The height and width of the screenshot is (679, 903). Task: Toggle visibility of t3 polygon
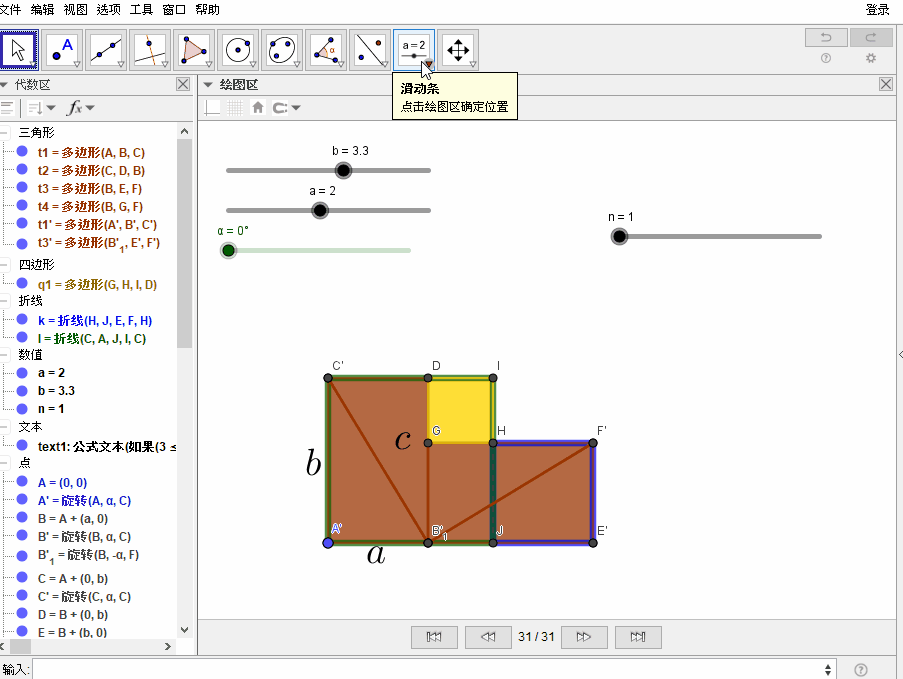tap(22, 188)
